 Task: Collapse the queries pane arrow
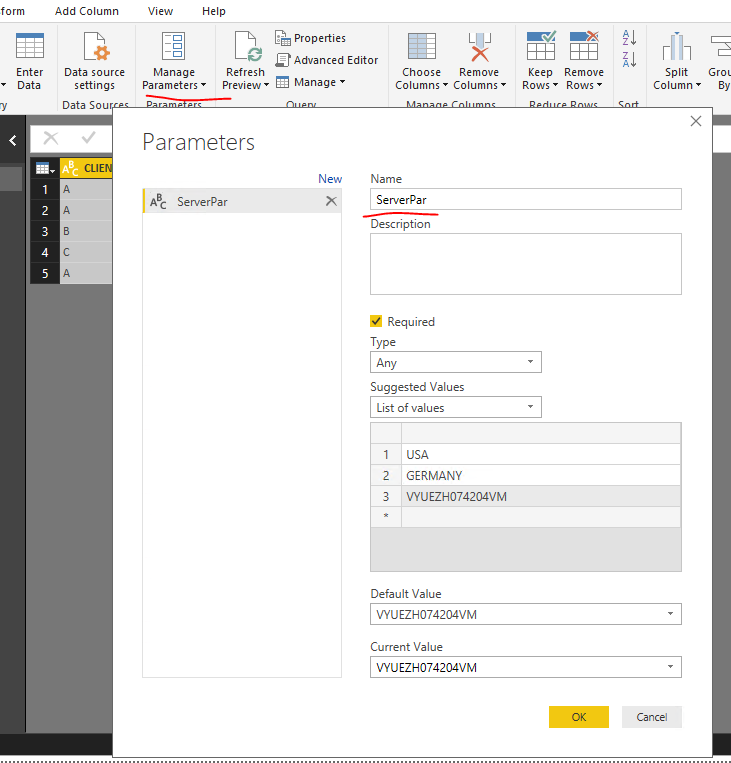coord(13,141)
